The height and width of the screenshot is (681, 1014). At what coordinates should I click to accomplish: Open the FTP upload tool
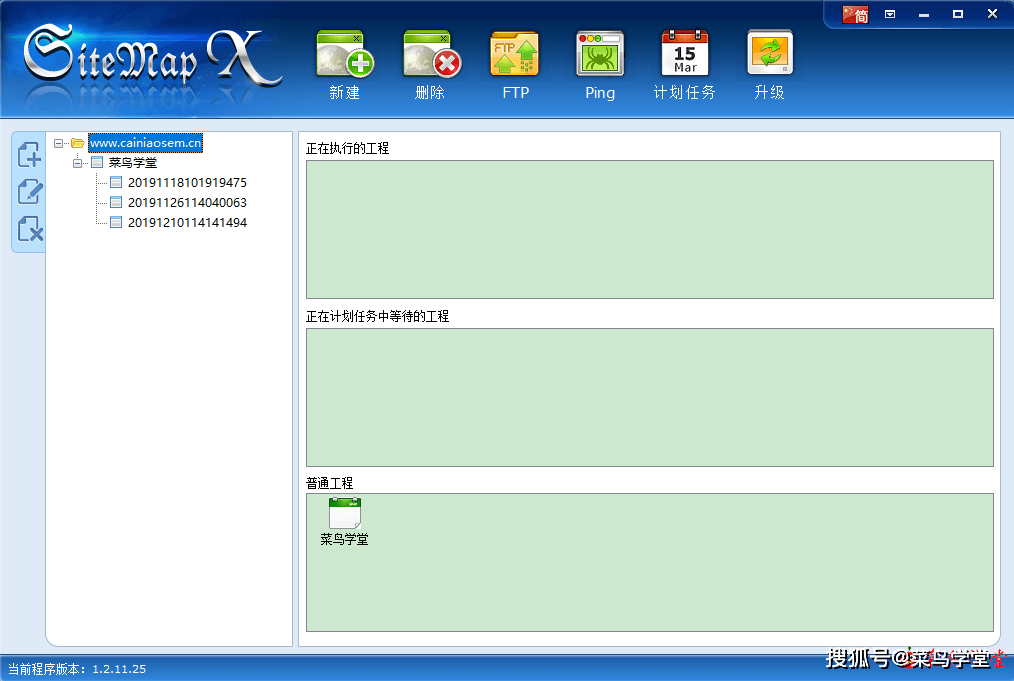tap(515, 54)
